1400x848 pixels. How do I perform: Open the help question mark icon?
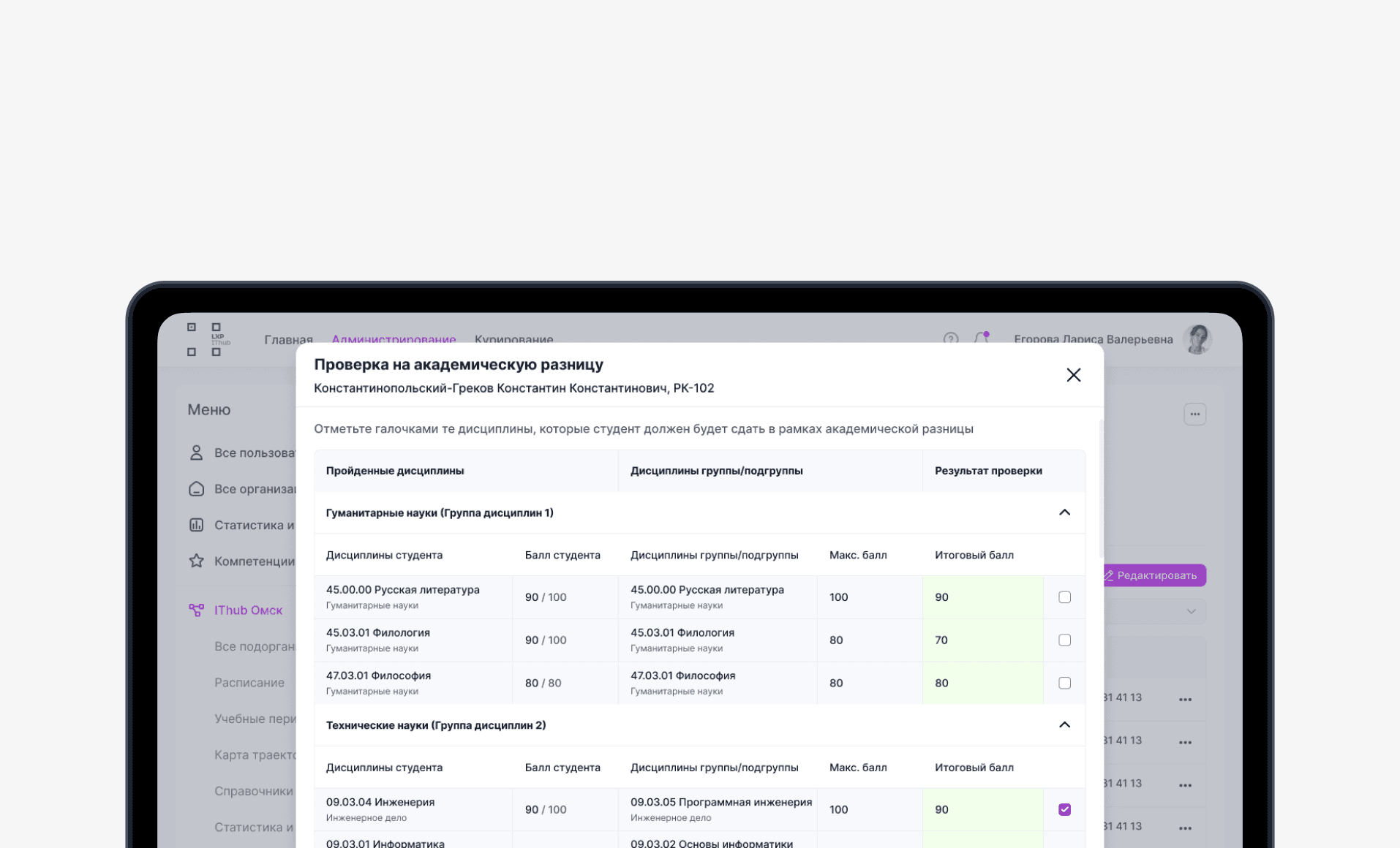pyautogui.click(x=950, y=338)
